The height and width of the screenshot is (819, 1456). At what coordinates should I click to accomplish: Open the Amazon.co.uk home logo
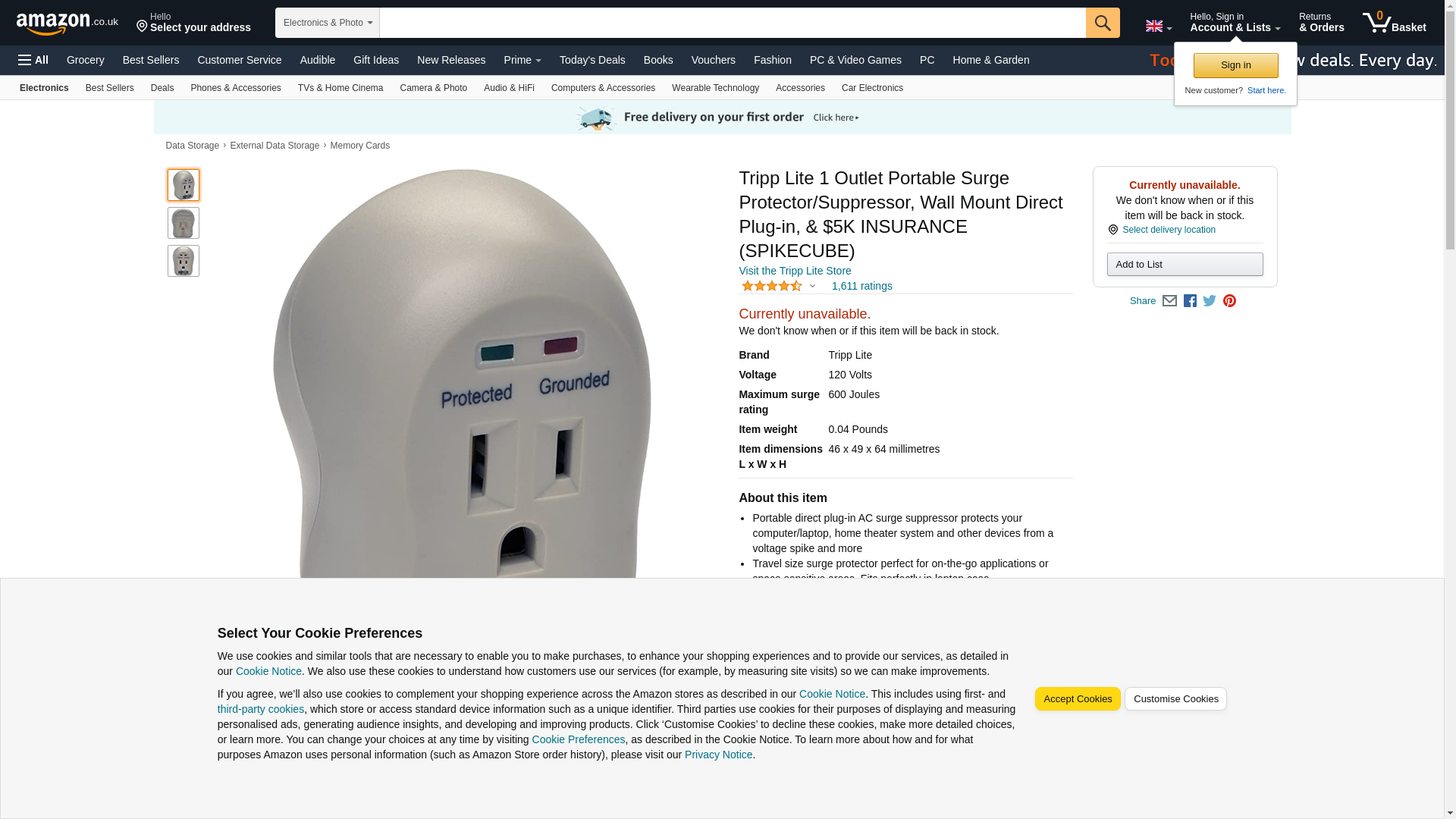point(67,24)
